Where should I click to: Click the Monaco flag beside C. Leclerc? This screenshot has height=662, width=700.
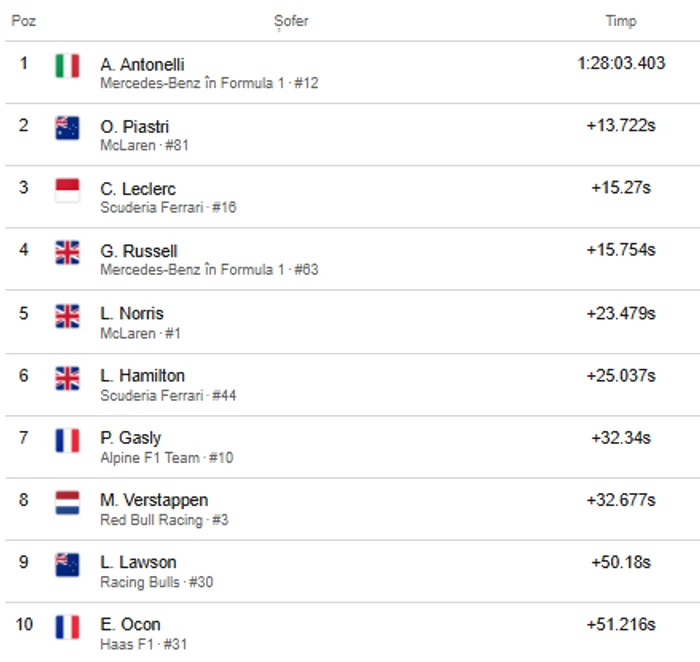(67, 190)
